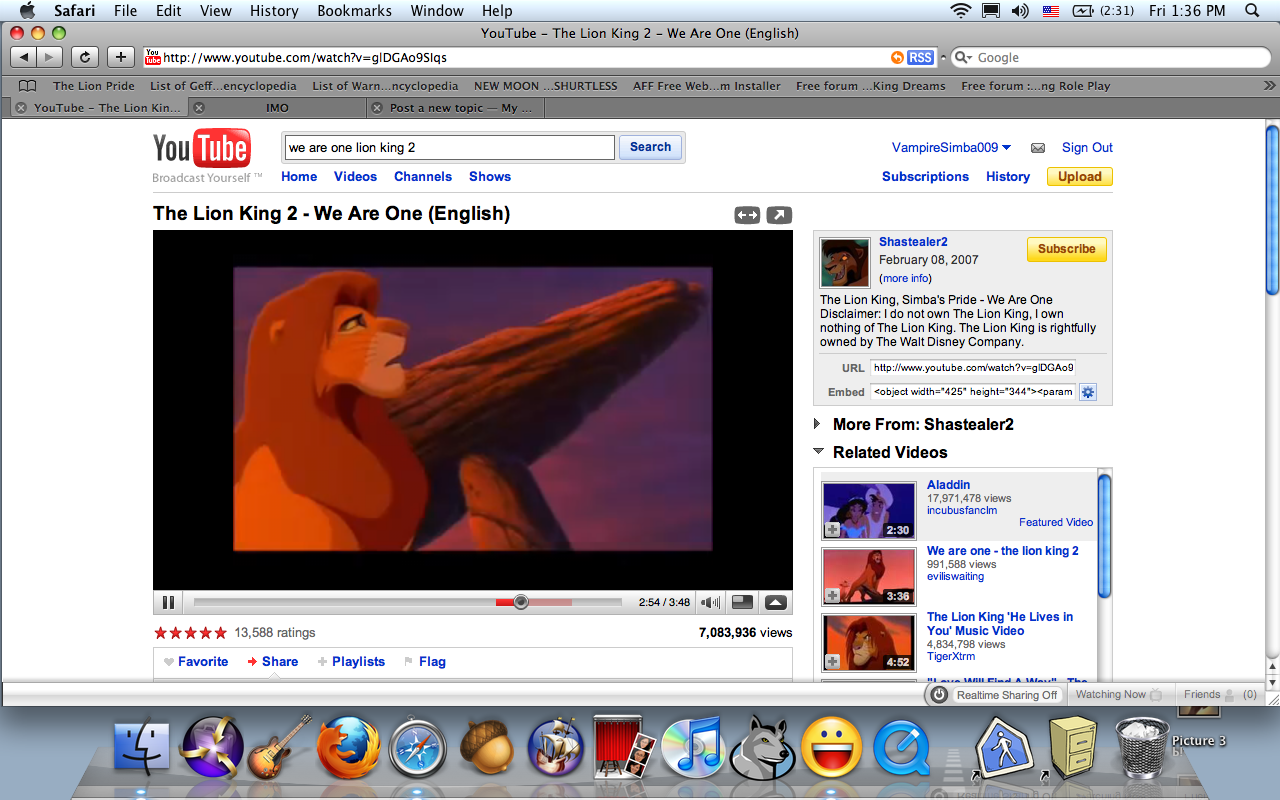Launch Firefox from the Dock
The width and height of the screenshot is (1280, 800).
(346, 749)
